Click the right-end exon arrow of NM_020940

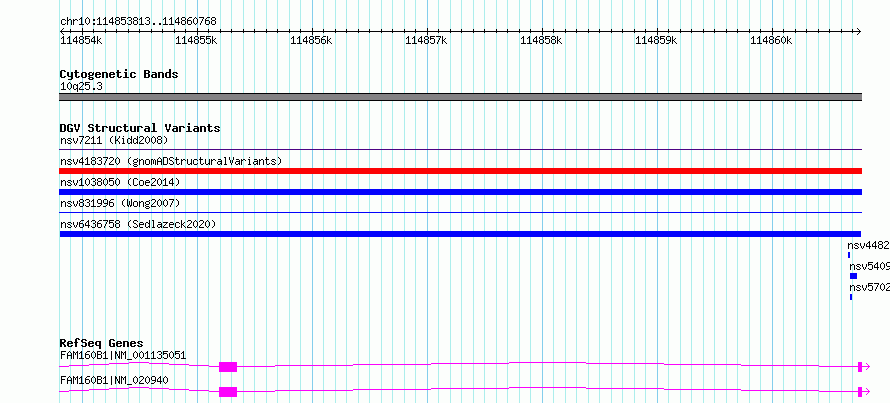coord(863,392)
